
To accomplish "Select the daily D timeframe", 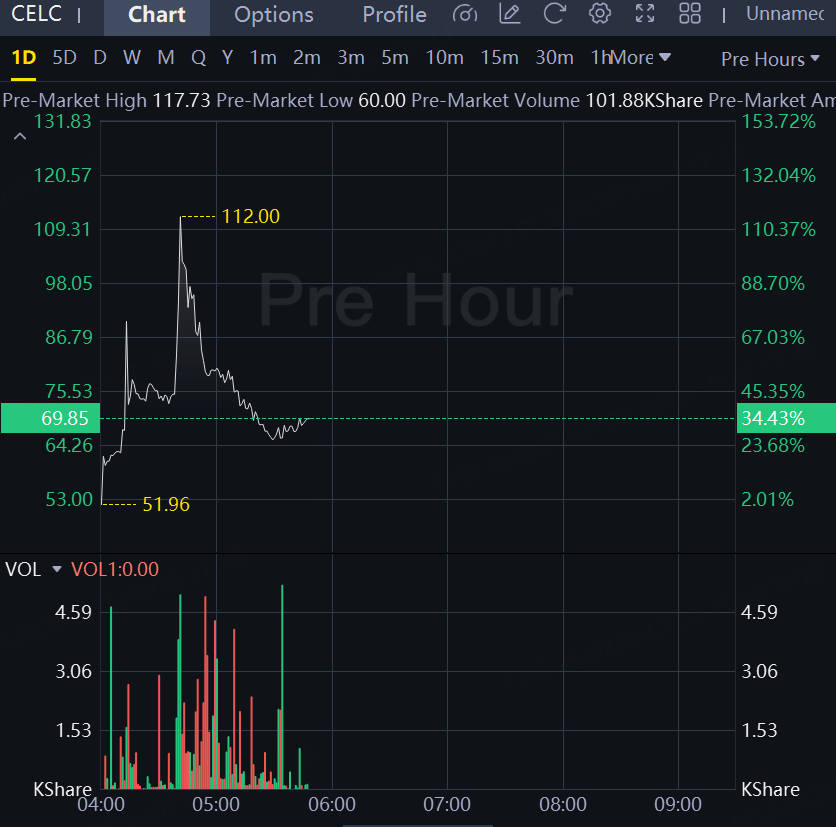I will (x=100, y=58).
